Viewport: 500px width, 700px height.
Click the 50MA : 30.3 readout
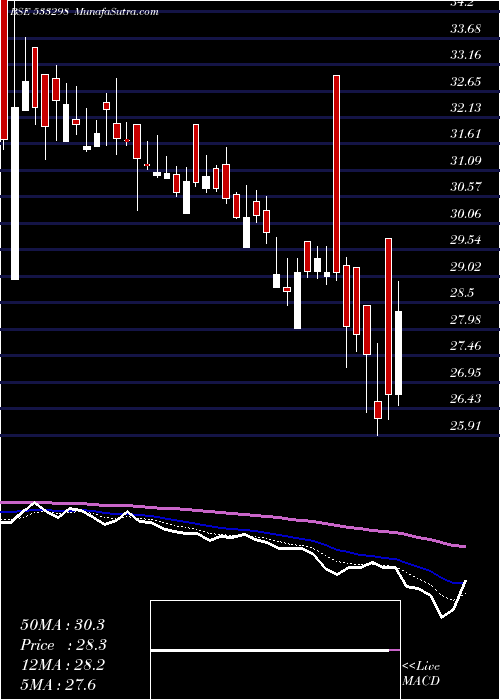point(62,625)
